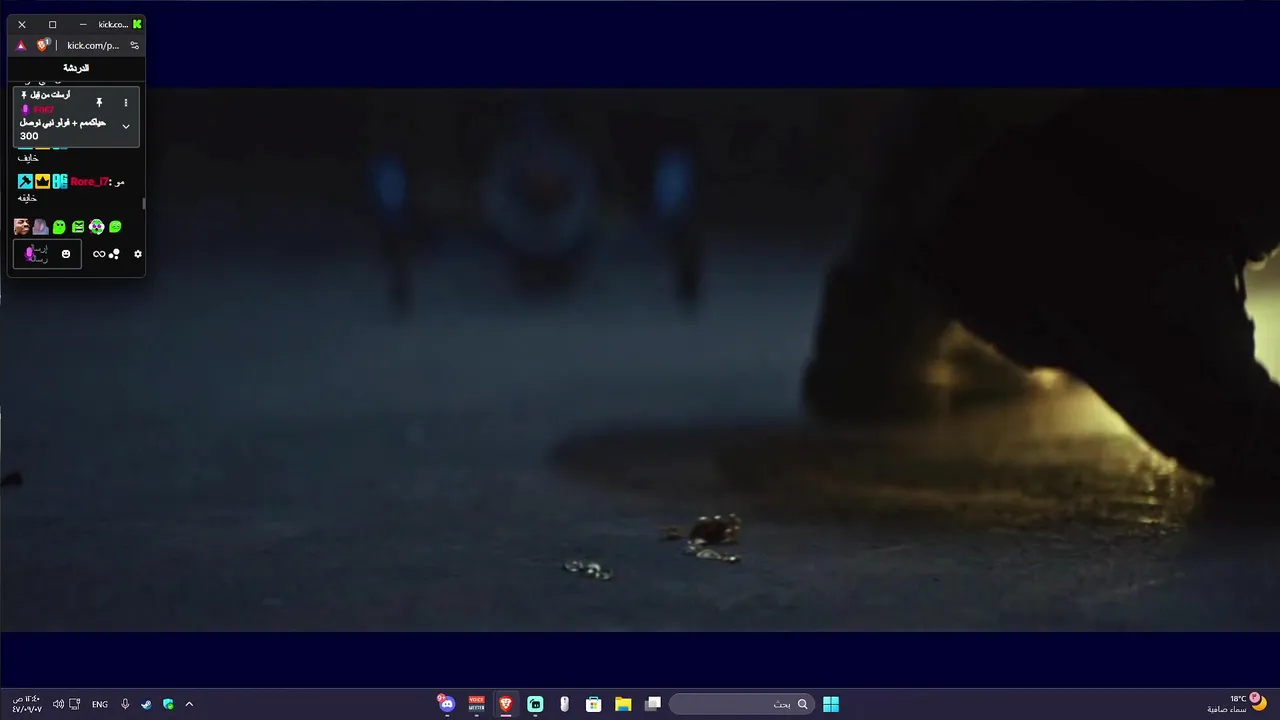Image resolution: width=1280 pixels, height=720 pixels.
Task: Click the kick.com address bar
Action: 93,45
